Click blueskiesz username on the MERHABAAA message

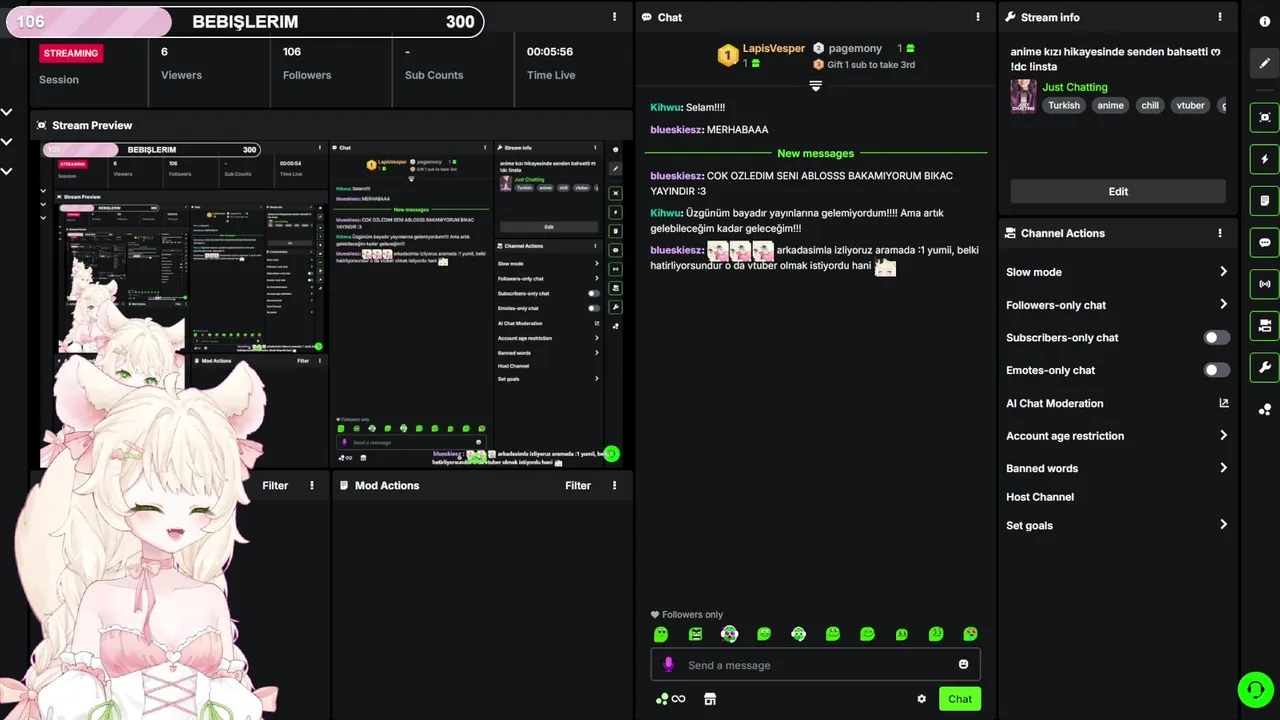coord(676,130)
